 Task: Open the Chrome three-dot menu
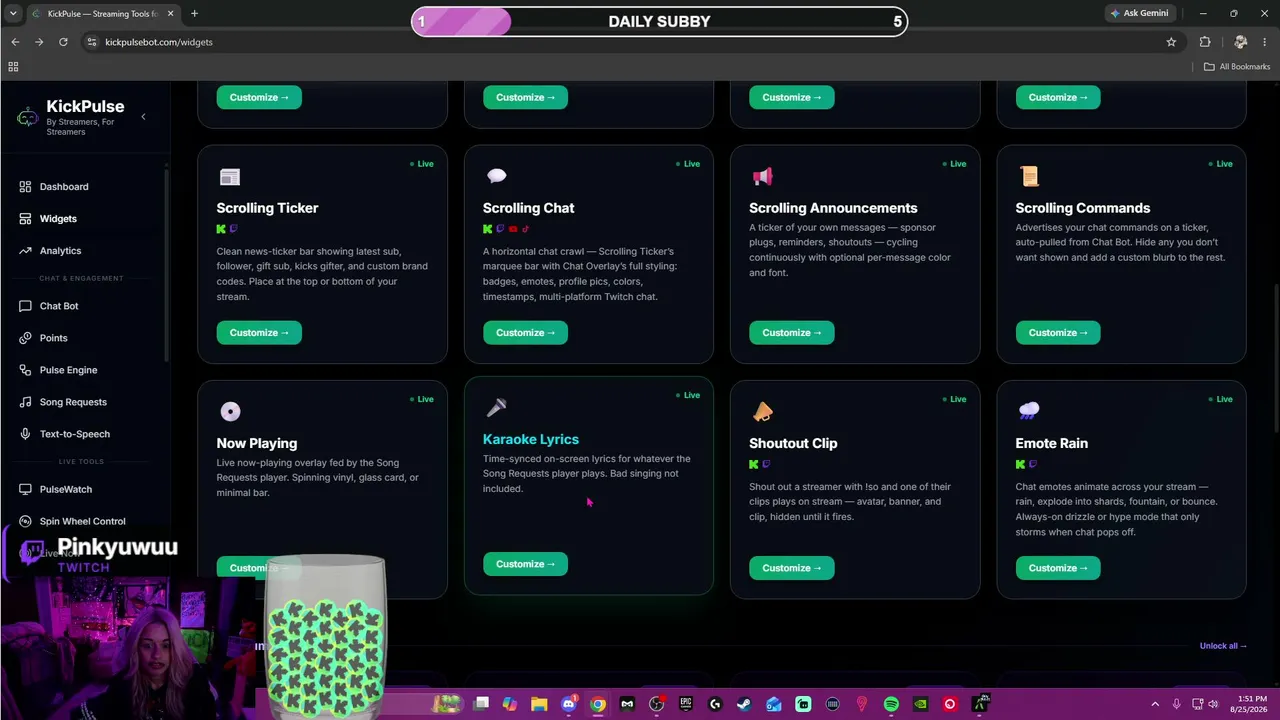[x=1264, y=42]
